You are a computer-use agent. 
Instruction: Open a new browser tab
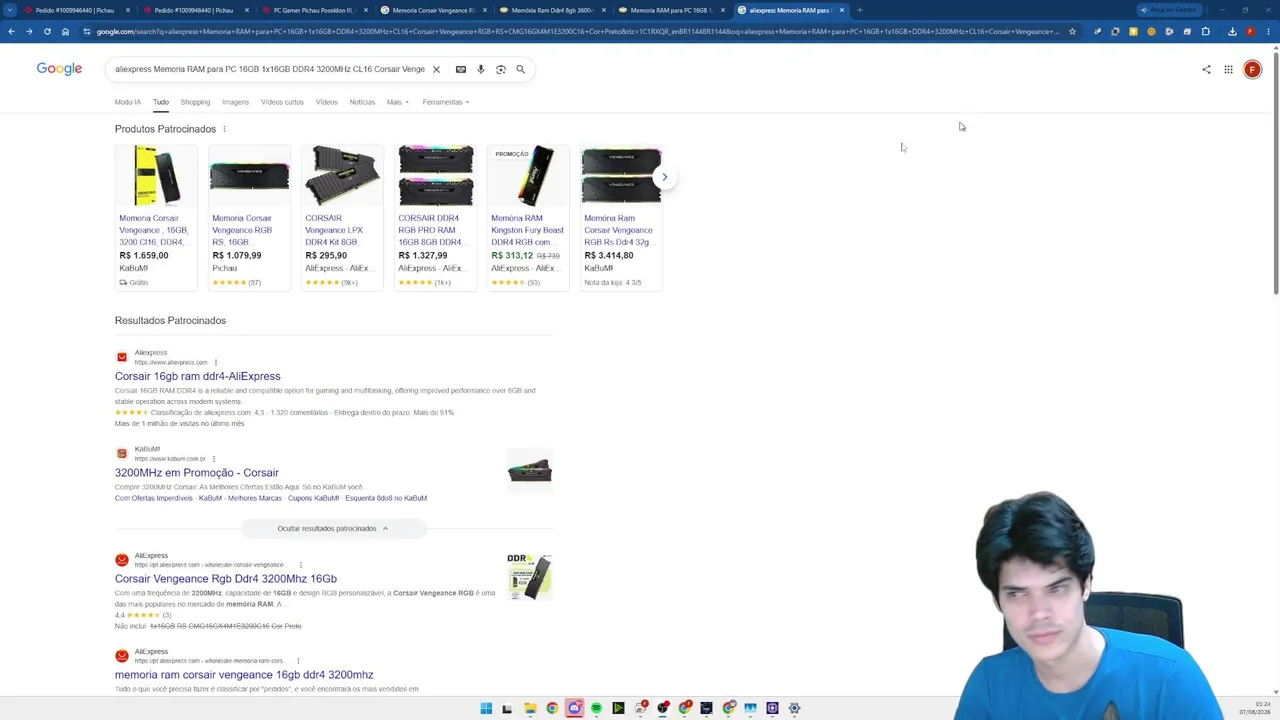(x=860, y=10)
